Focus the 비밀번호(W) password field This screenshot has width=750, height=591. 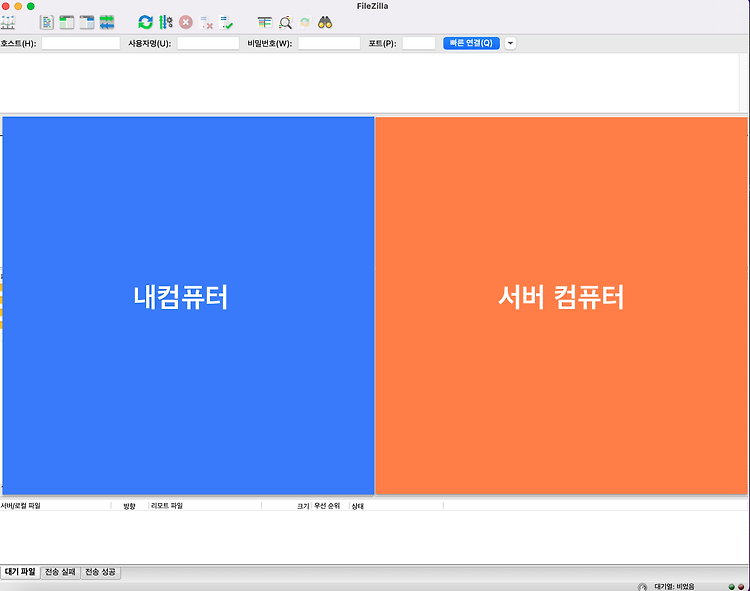click(x=329, y=44)
